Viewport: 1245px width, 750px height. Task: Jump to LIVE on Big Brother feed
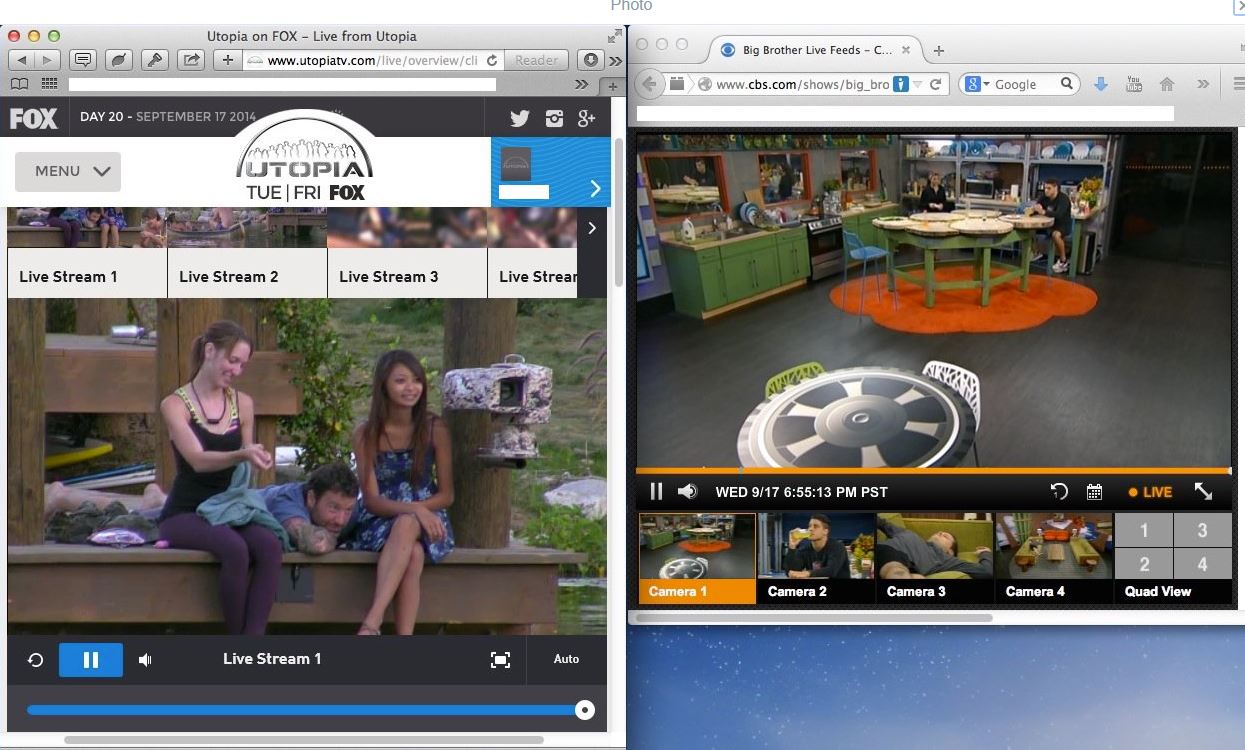[1150, 492]
